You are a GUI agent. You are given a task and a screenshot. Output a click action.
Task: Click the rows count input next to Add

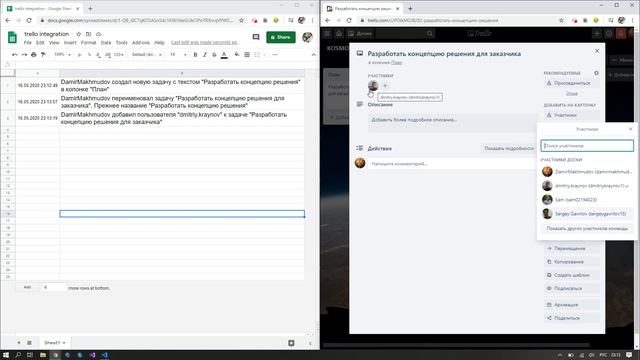(54, 287)
